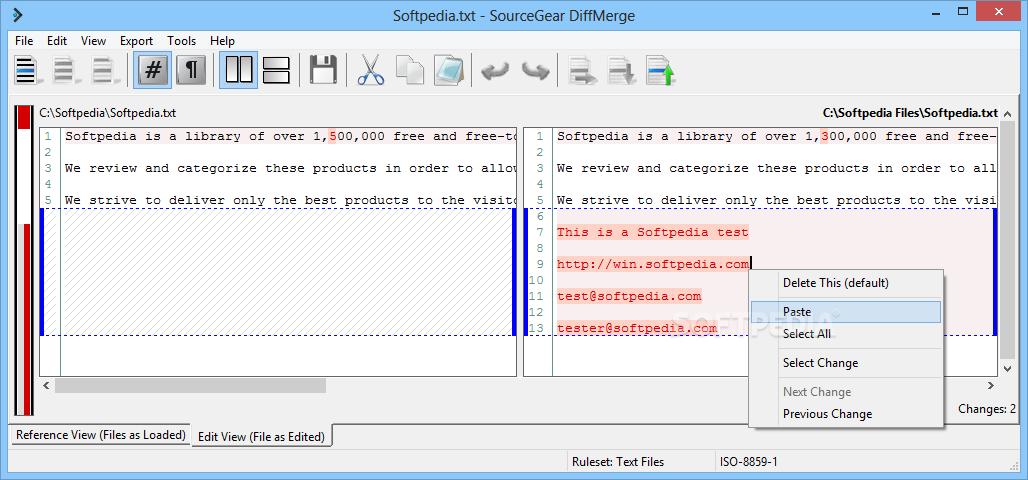Switch to side-by-side vertical split layout
The height and width of the screenshot is (480, 1028).
click(239, 70)
